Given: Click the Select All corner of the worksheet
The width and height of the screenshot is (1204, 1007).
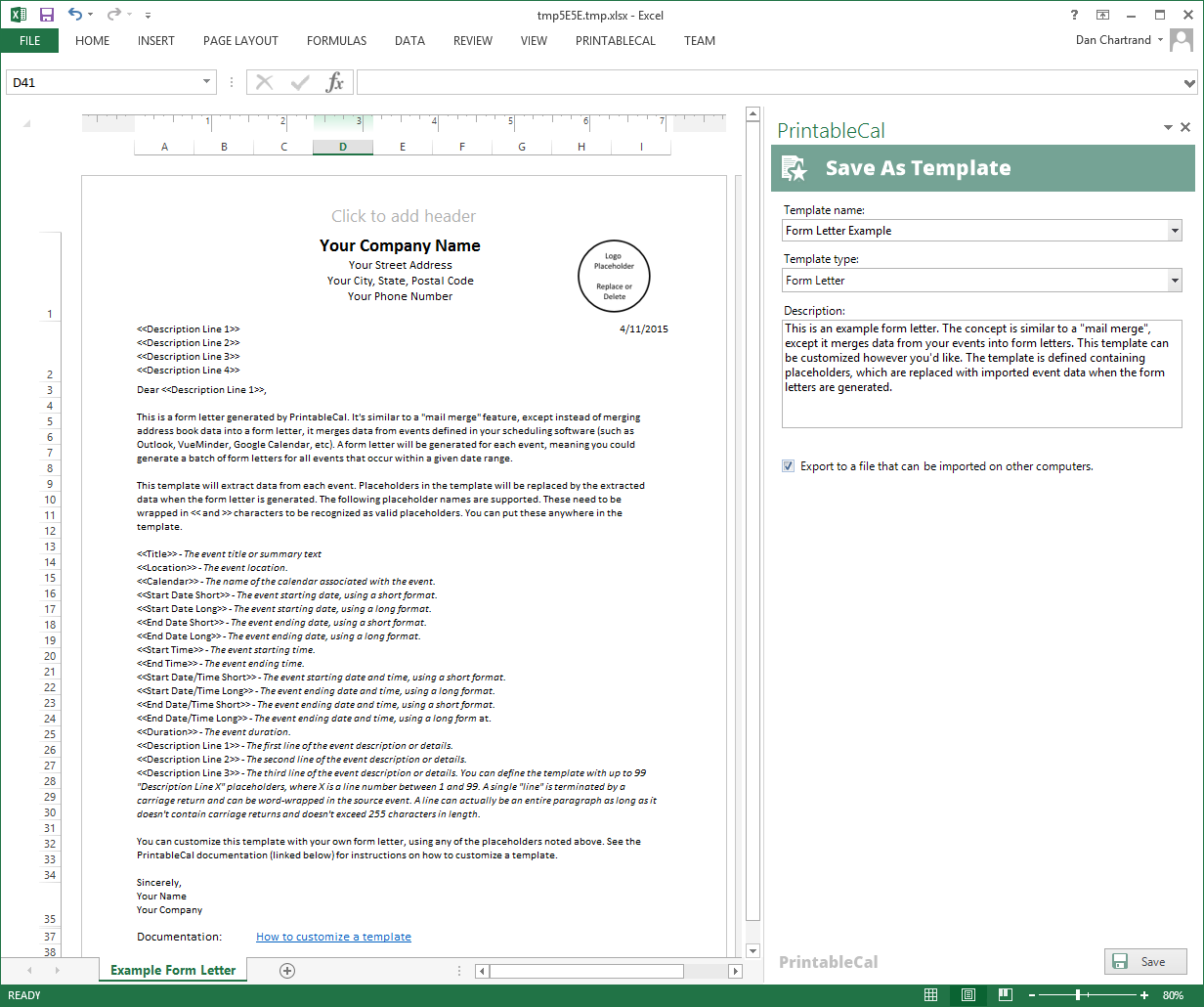Looking at the screenshot, I should click(26, 124).
